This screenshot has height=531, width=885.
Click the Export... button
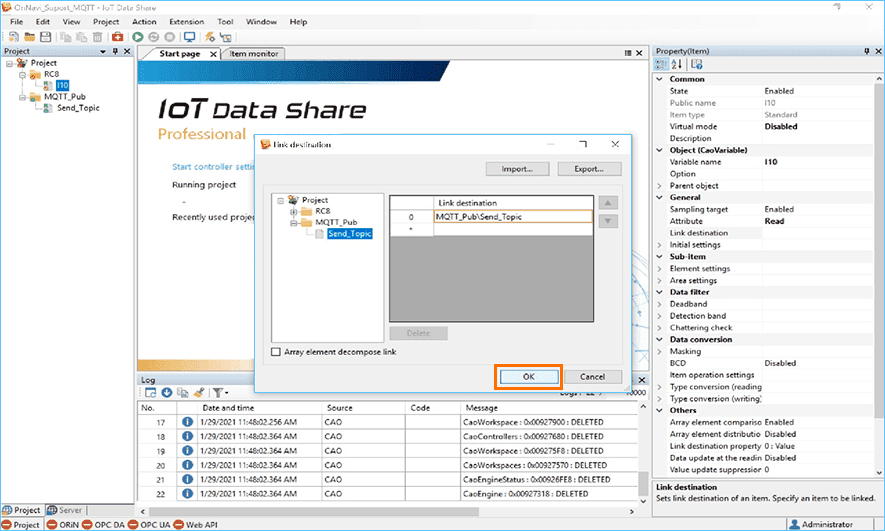pos(589,169)
